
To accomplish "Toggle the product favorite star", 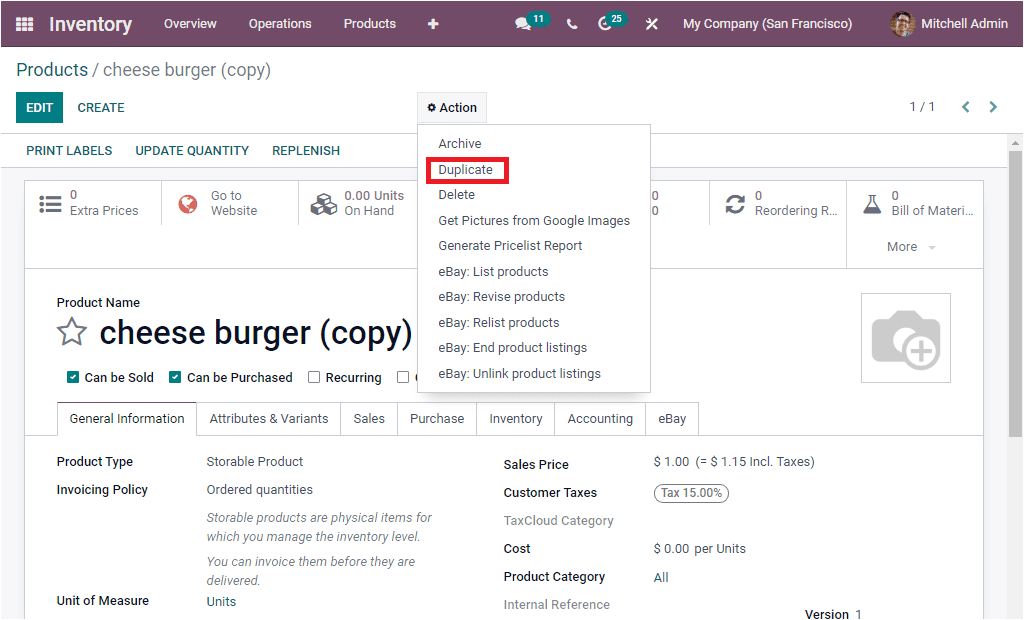I will (x=71, y=331).
